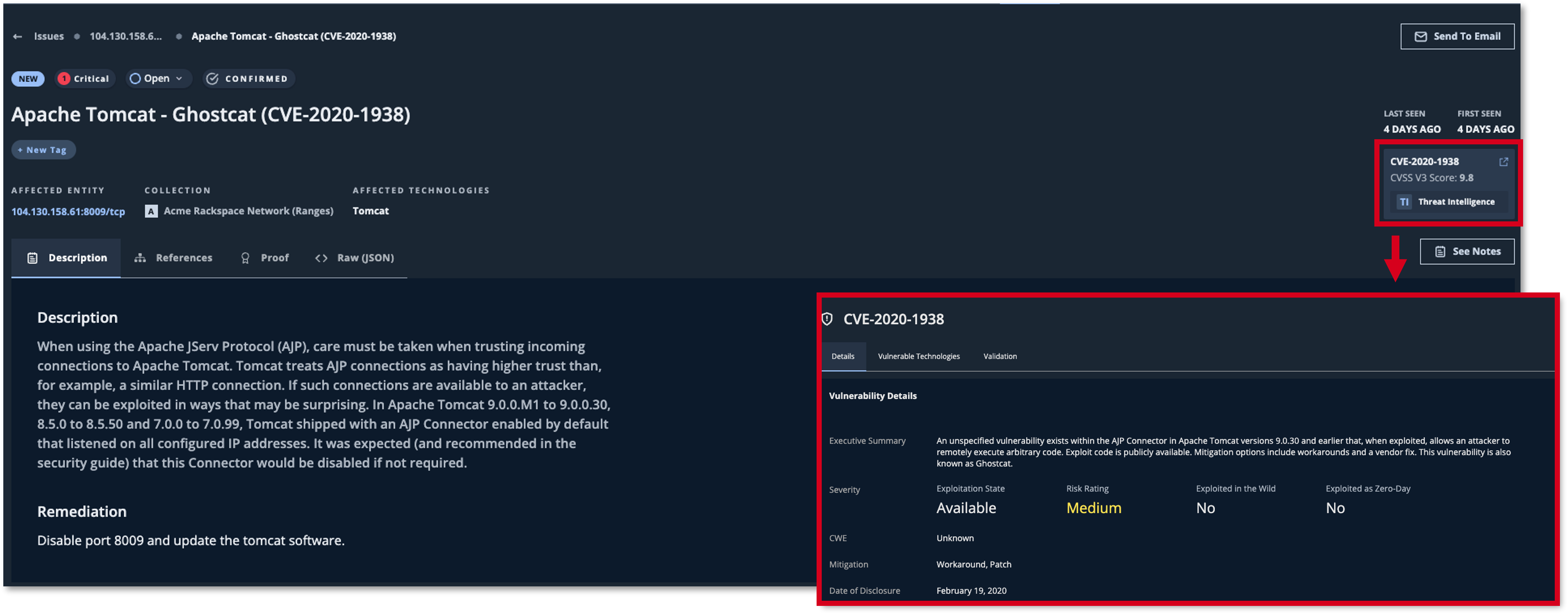Image resolution: width=1568 pixels, height=614 pixels.
Task: Click the main Apache Tomcat - Ghostcat title
Action: (x=211, y=115)
